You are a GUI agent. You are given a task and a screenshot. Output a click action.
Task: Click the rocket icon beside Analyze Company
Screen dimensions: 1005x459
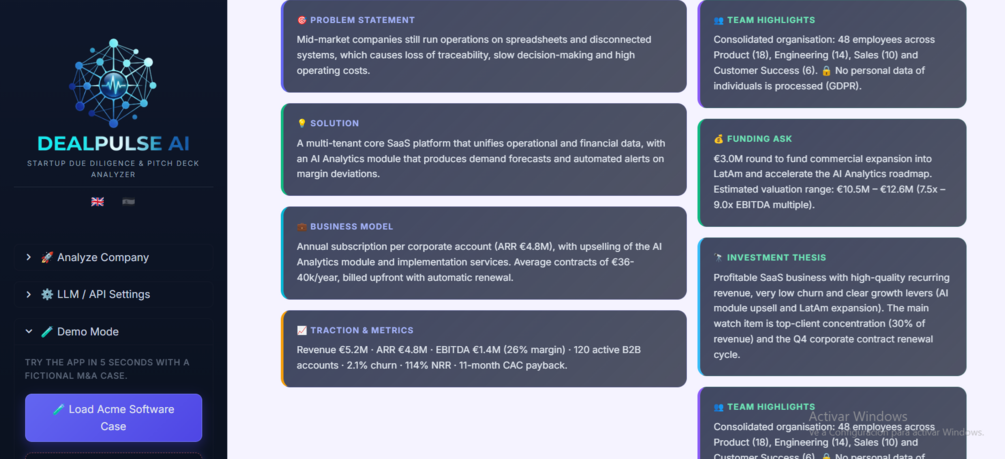(47, 257)
